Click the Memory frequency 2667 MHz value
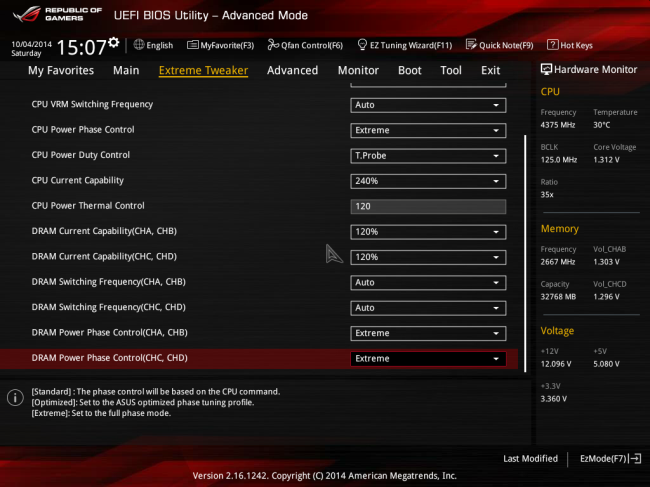 click(x=558, y=262)
